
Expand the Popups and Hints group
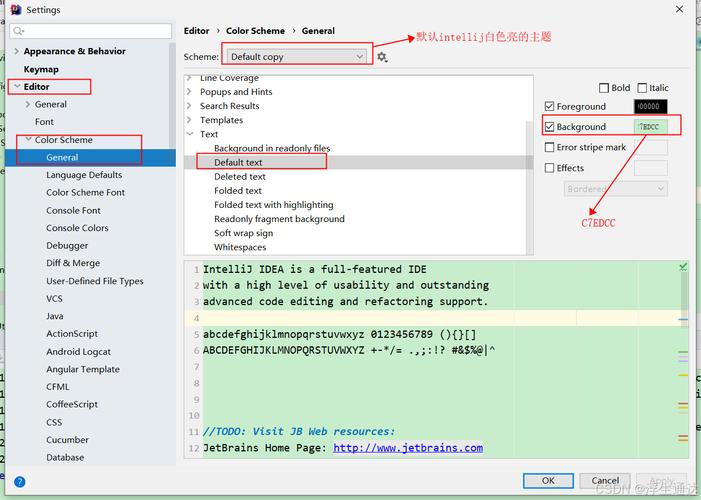189,92
